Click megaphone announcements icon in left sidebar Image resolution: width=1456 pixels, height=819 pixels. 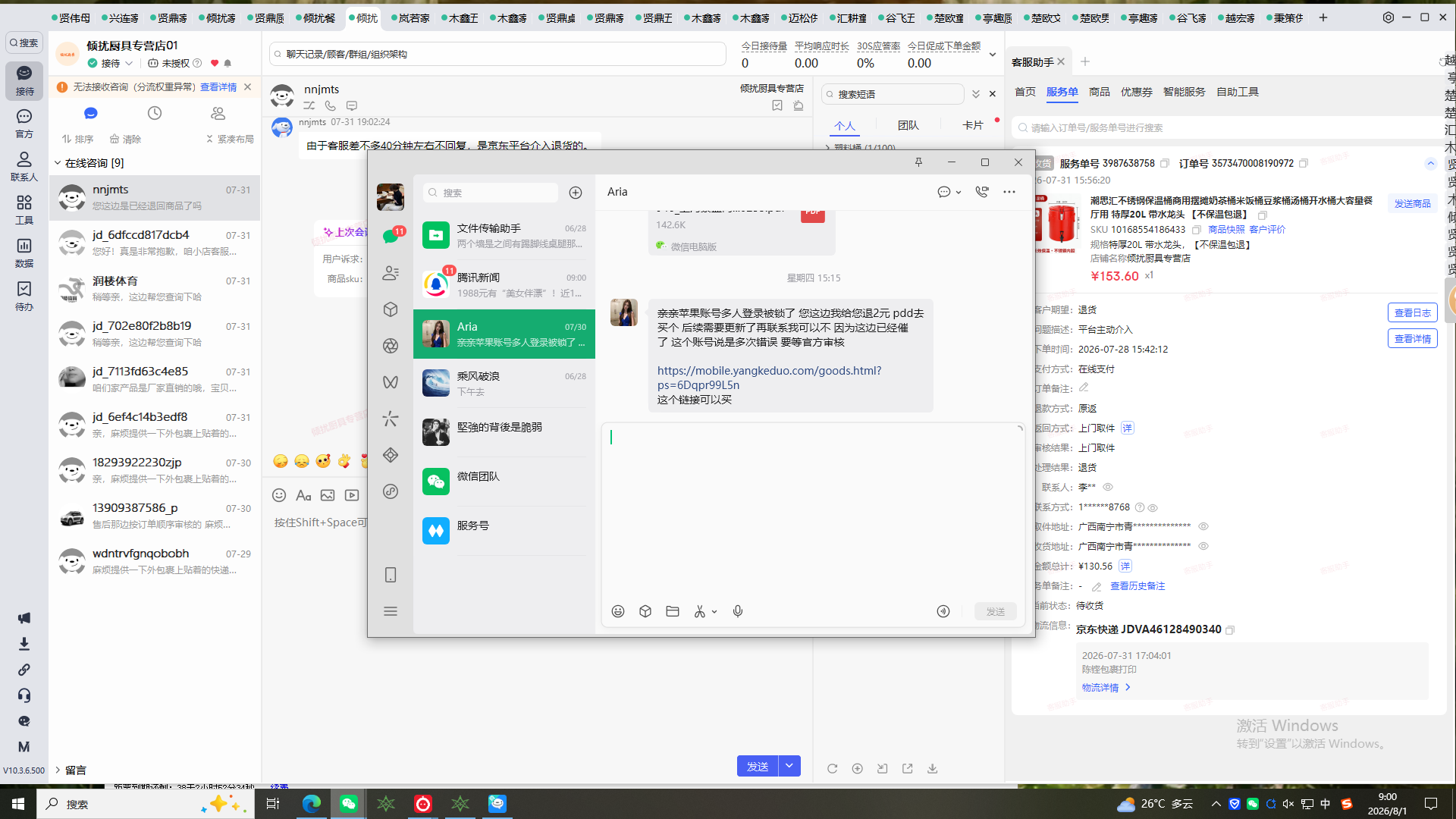click(24, 618)
